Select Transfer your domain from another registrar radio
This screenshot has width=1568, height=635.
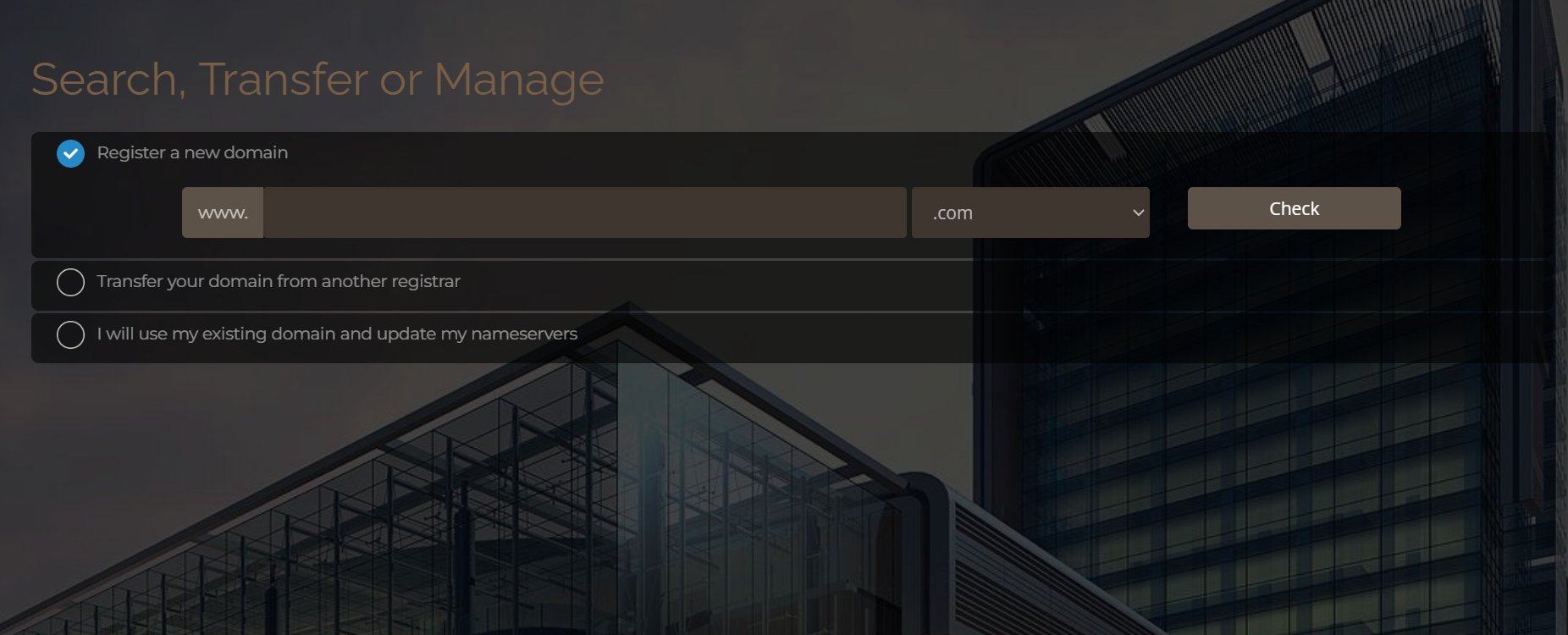click(x=70, y=282)
